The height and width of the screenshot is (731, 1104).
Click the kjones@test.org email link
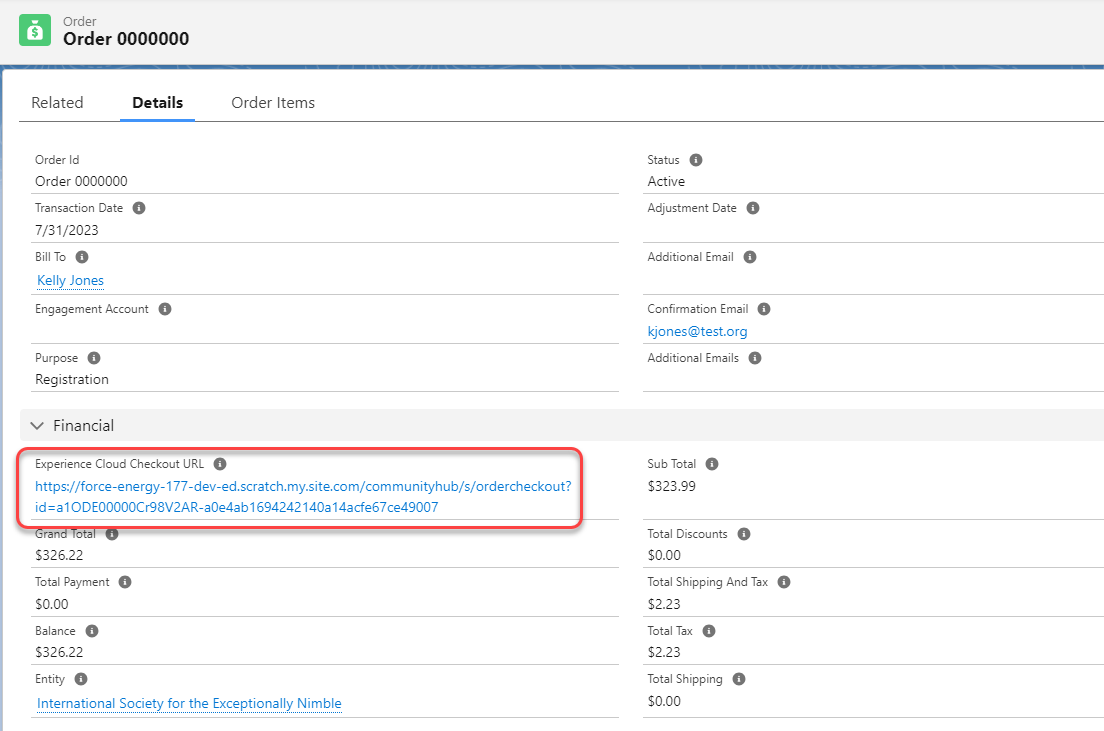pyautogui.click(x=697, y=331)
